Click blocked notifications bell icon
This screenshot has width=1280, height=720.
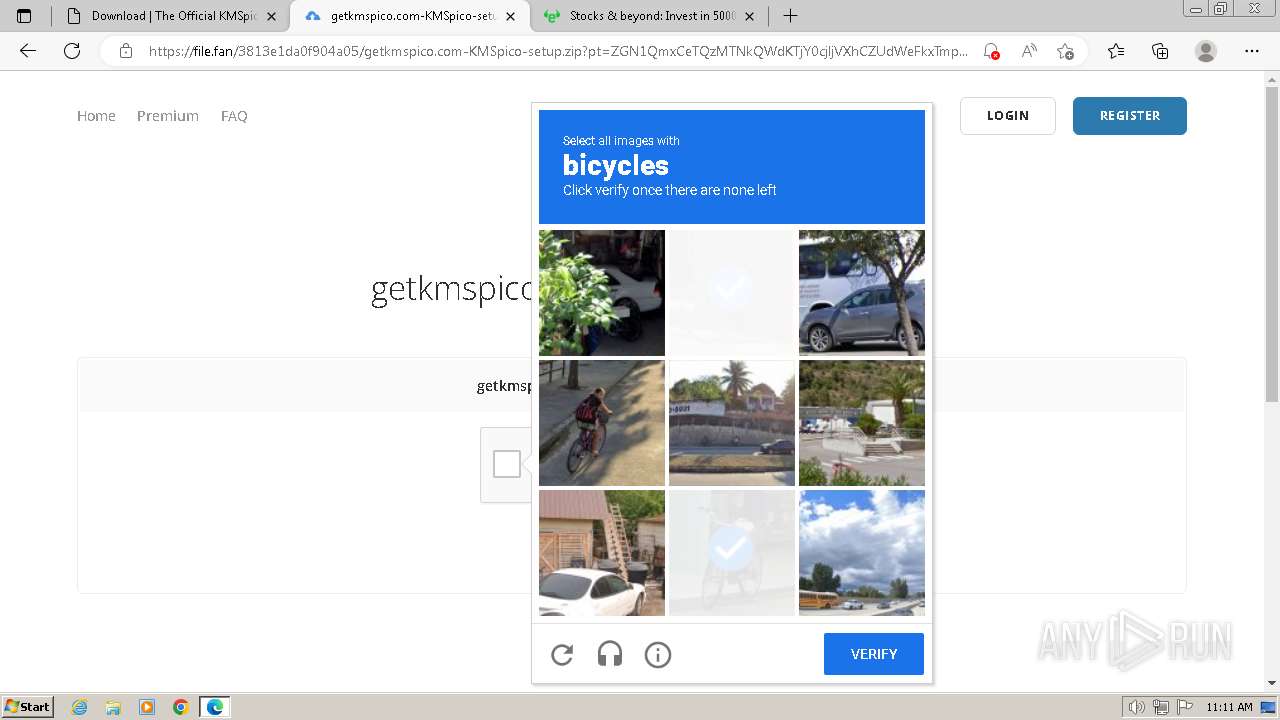pyautogui.click(x=991, y=51)
